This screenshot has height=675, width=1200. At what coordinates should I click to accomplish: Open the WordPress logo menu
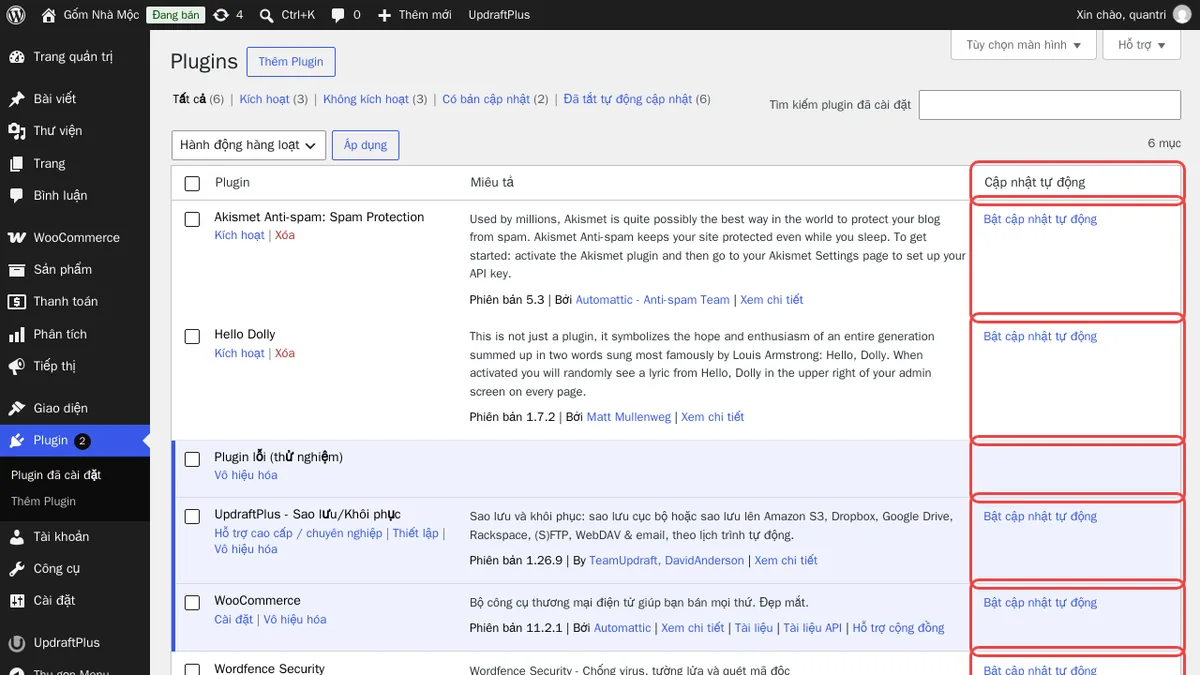(x=16, y=15)
